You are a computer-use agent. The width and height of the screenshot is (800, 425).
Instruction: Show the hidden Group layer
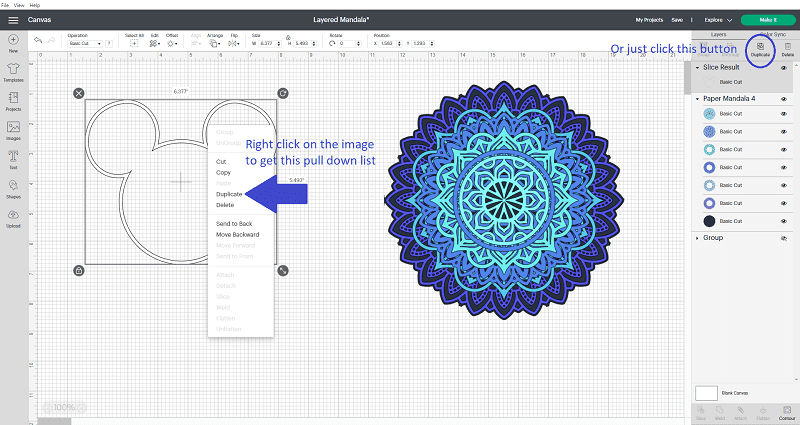coord(784,238)
